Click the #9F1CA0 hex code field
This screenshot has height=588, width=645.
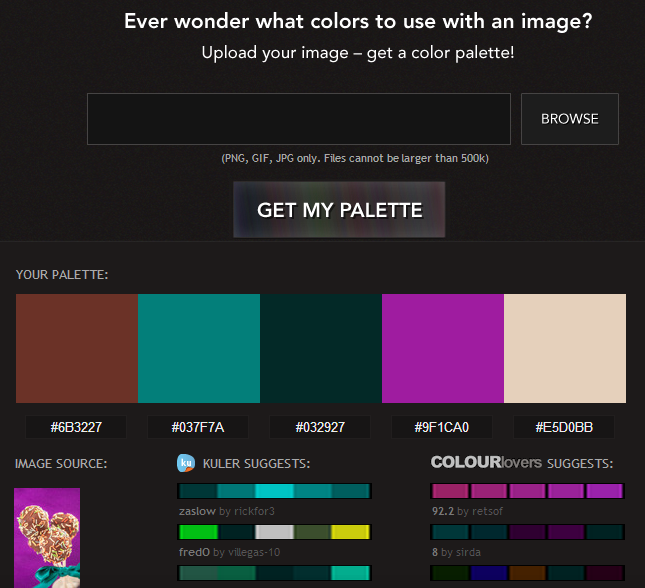click(x=442, y=427)
